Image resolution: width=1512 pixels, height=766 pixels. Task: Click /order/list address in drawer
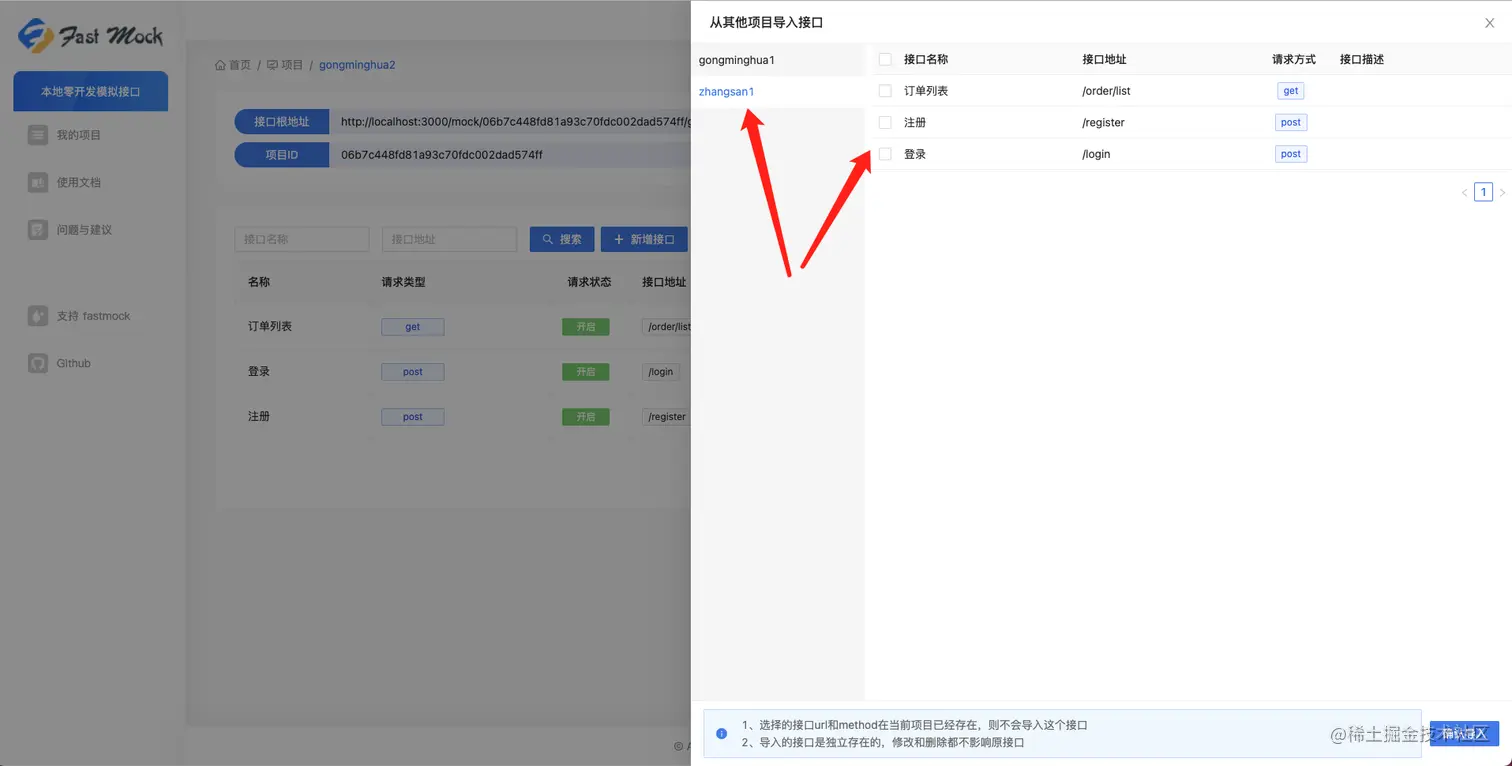1106,91
